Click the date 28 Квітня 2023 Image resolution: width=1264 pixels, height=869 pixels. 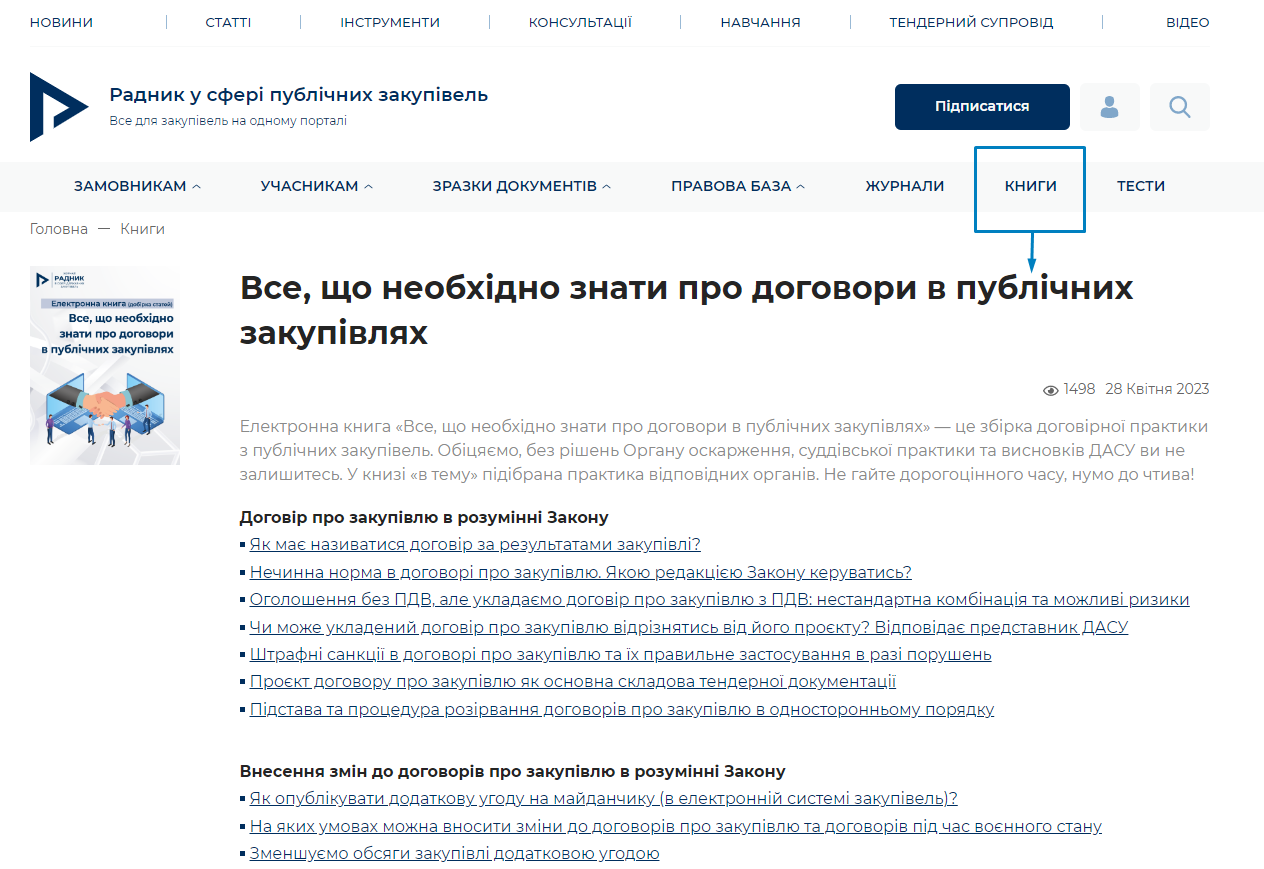point(1157,389)
